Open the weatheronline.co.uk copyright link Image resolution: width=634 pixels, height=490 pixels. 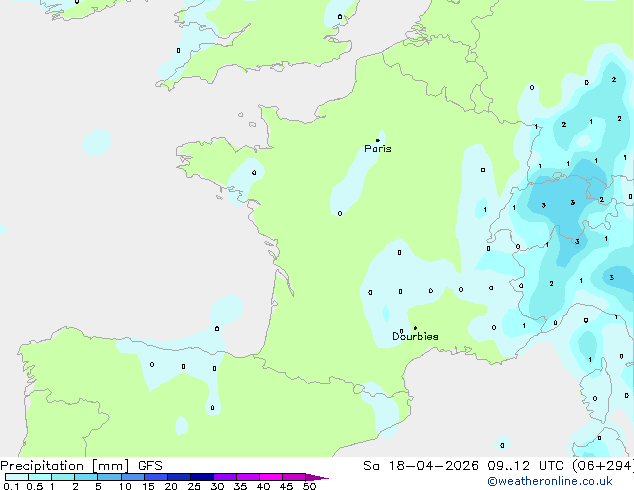[x=550, y=481]
